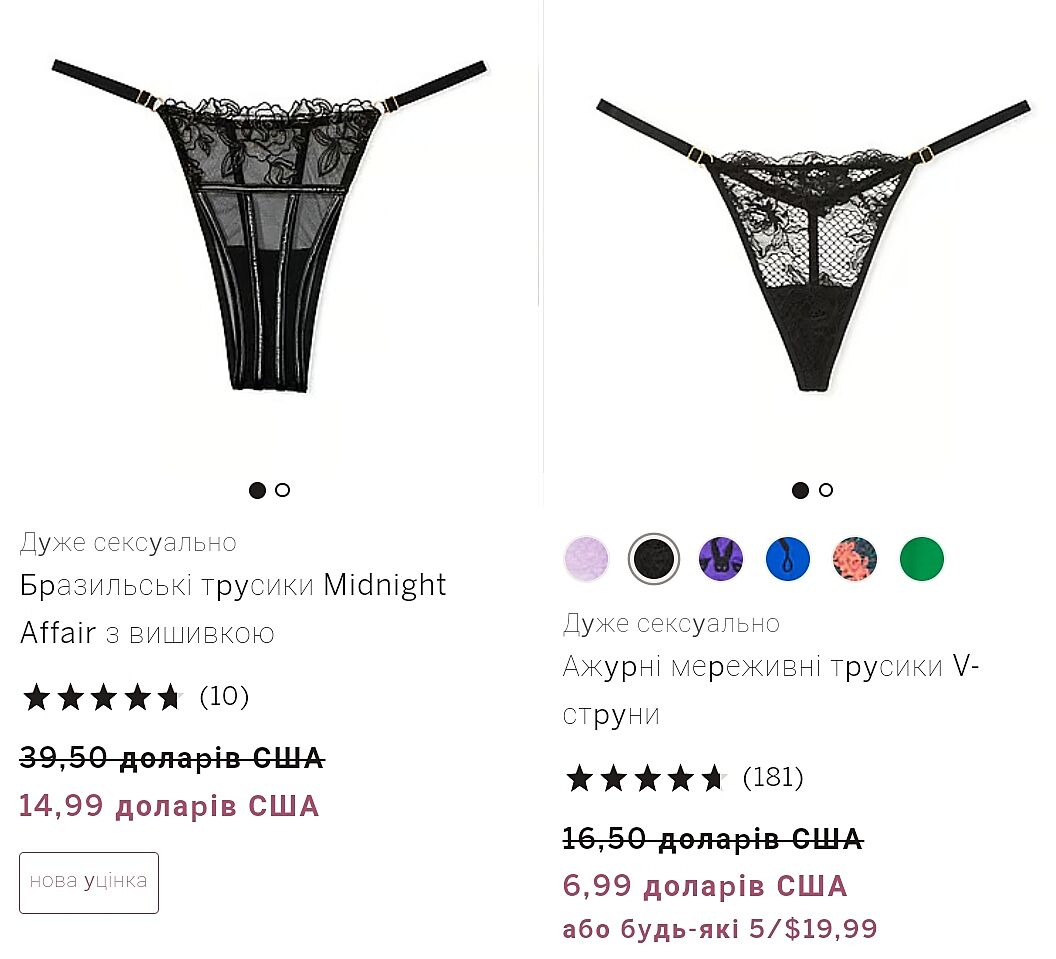Select the black lace color swatch

pos(653,559)
